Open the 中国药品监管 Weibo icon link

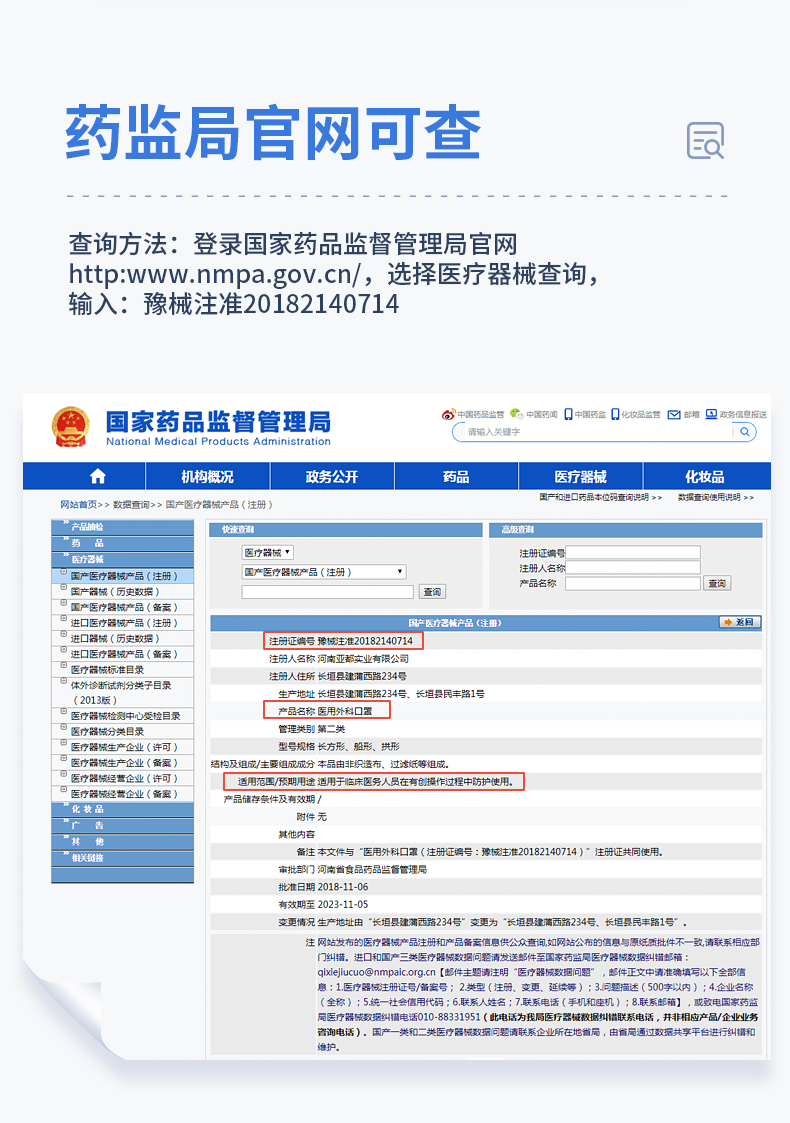[448, 414]
